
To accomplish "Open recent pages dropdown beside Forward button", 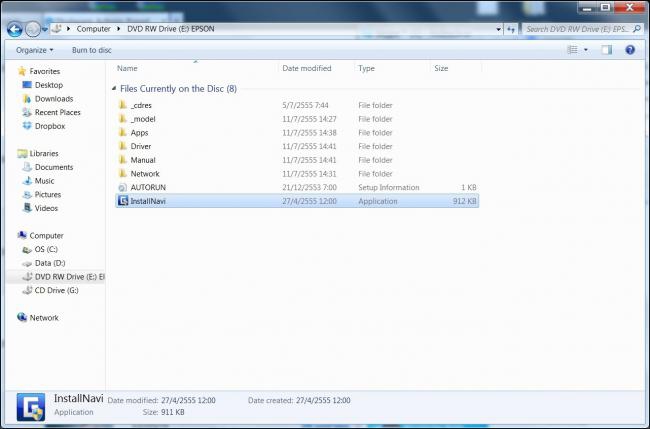I will point(44,29).
